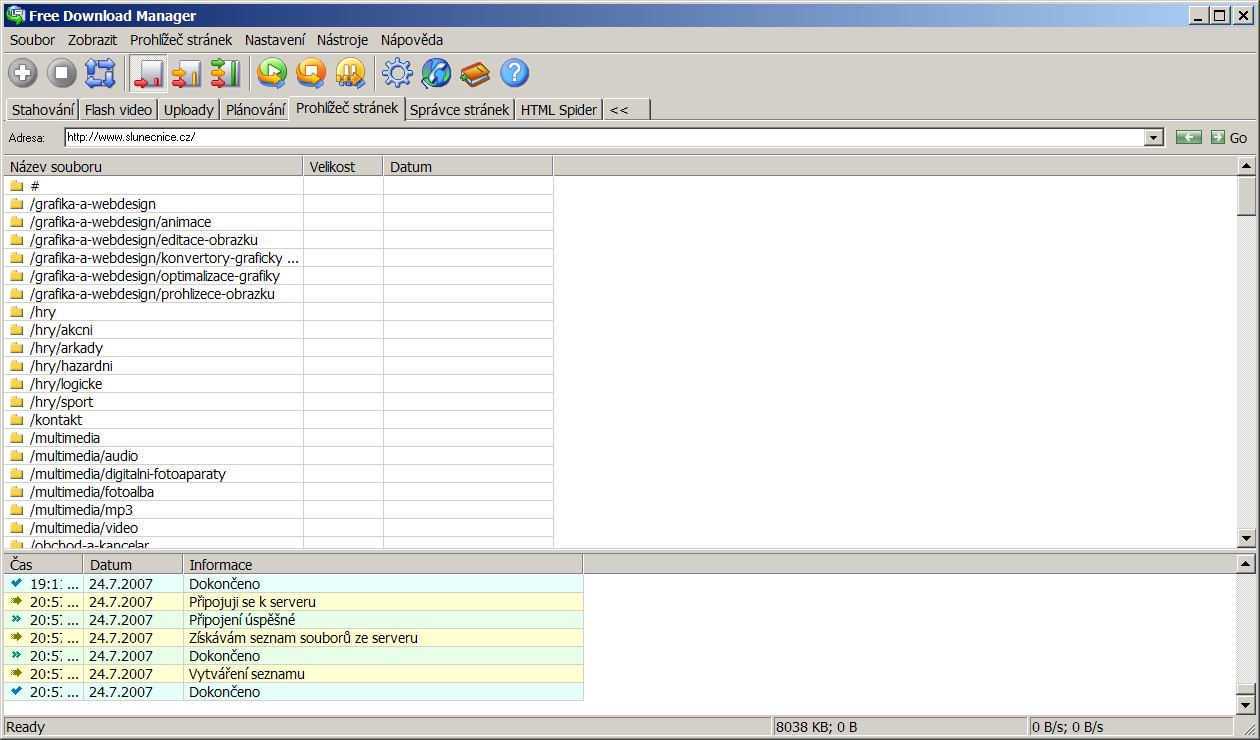This screenshot has height=740, width=1260.
Task: Sort by Název souboru column header
Action: point(154,167)
